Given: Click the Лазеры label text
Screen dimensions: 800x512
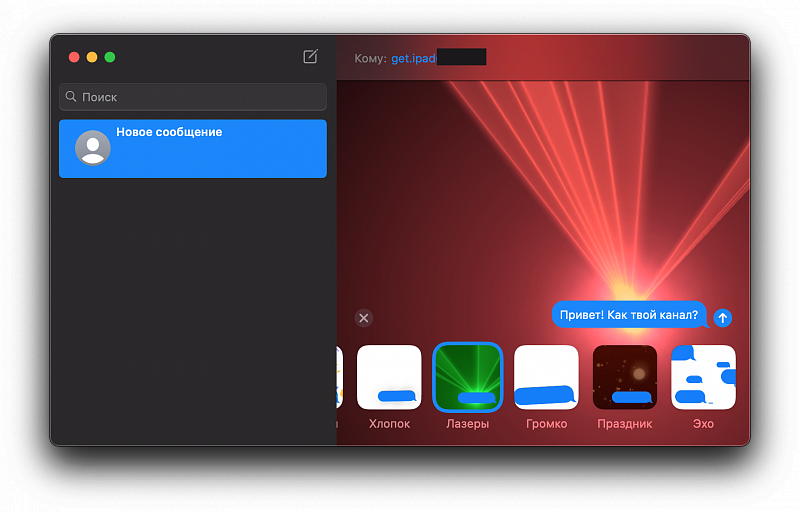Looking at the screenshot, I should 467,424.
